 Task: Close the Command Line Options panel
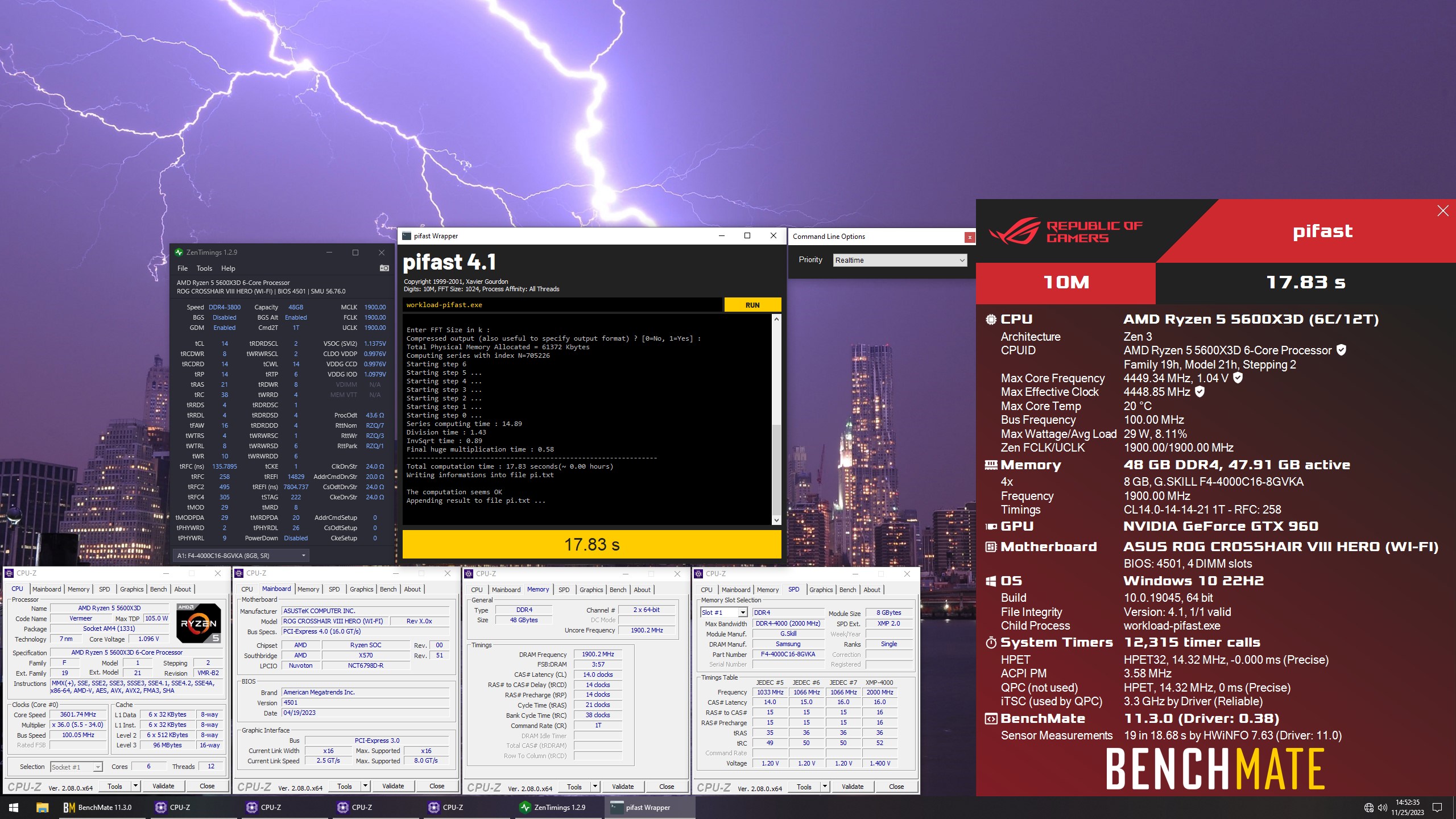(970, 237)
